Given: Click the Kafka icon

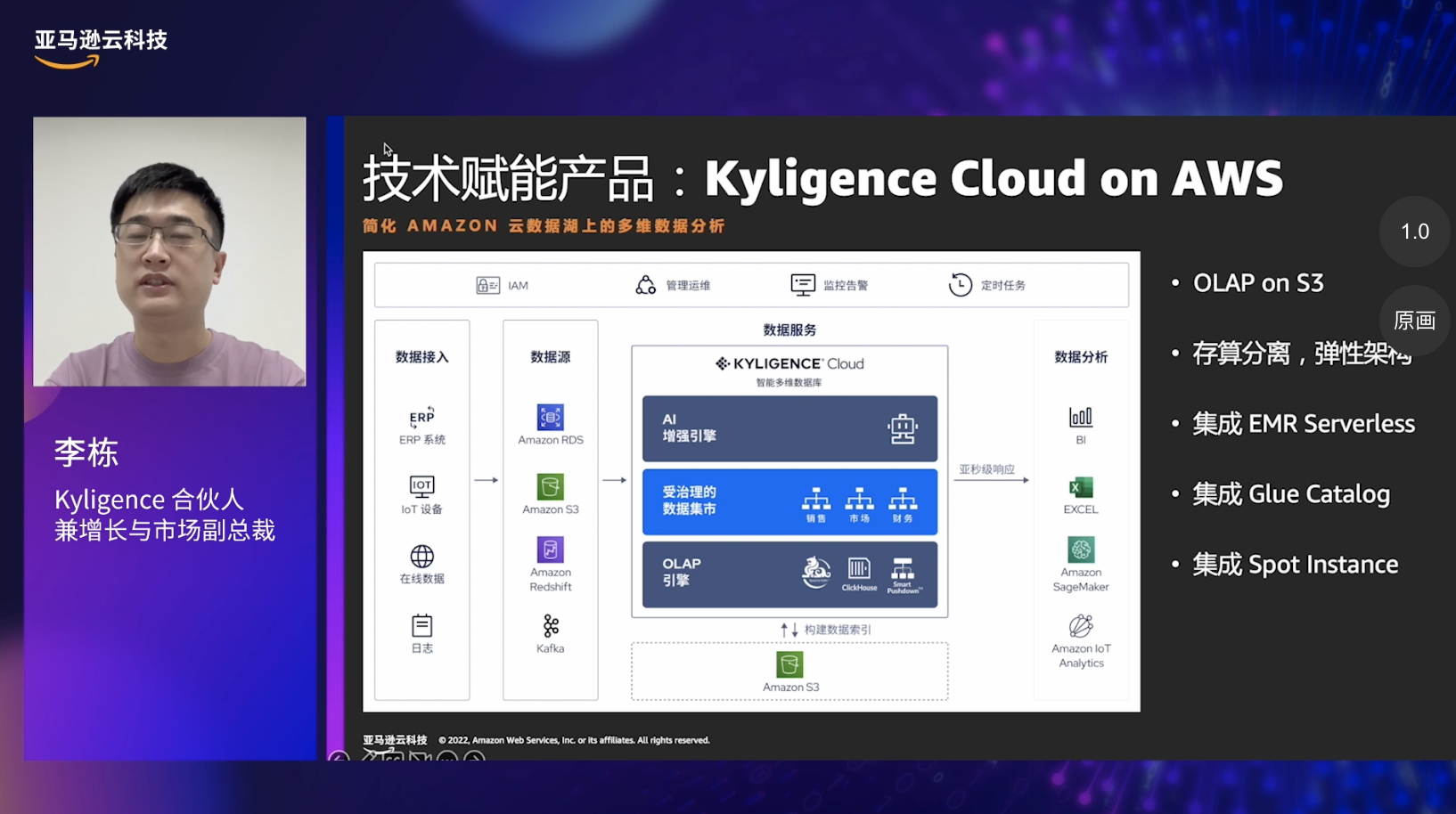Looking at the screenshot, I should (551, 626).
